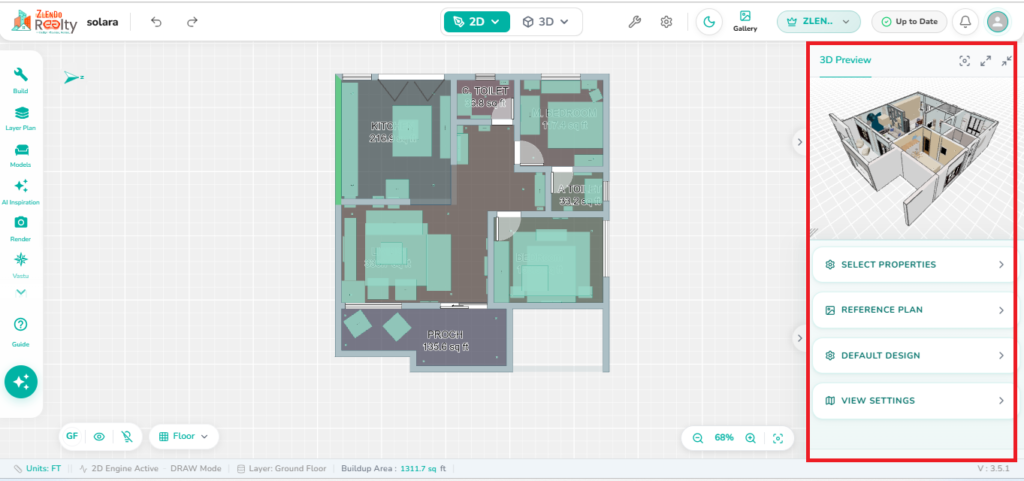Open settings gear in header

(666, 22)
